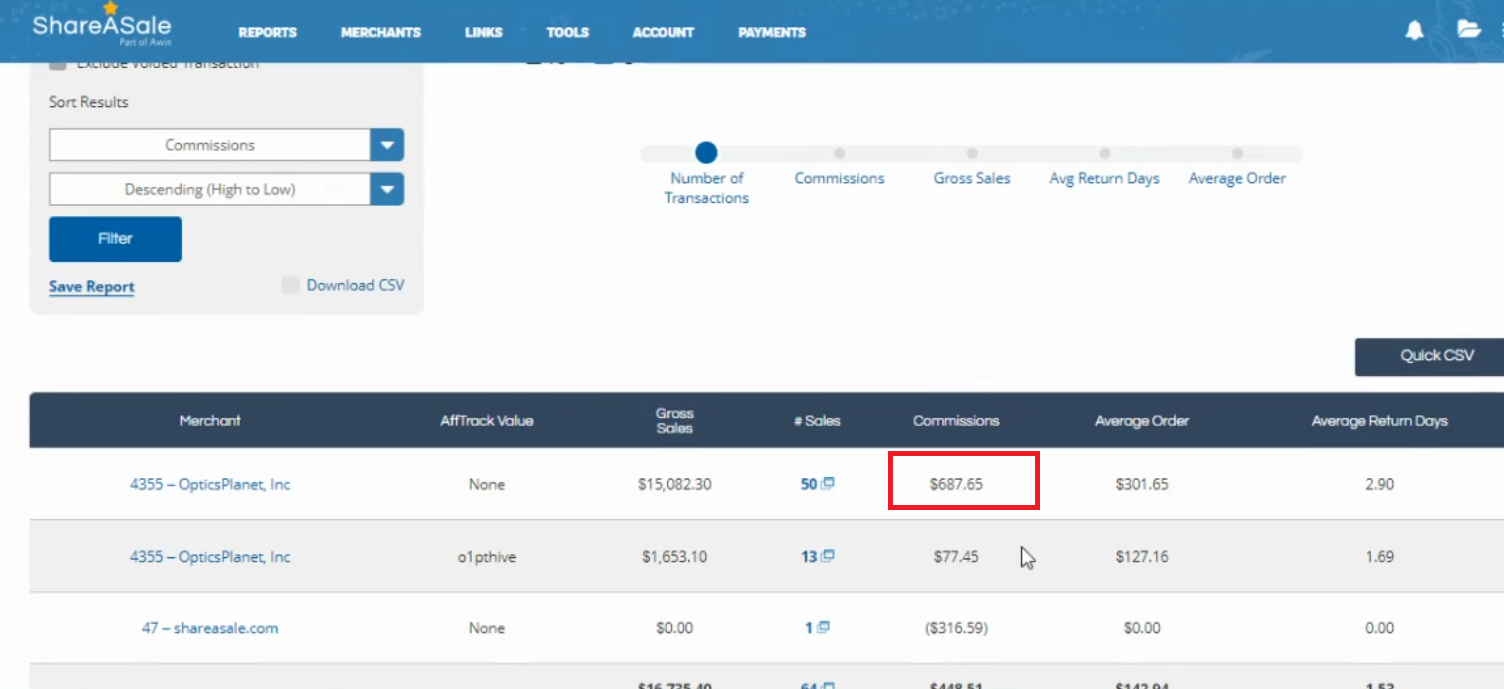Apply the report with the Filter button

tap(115, 239)
